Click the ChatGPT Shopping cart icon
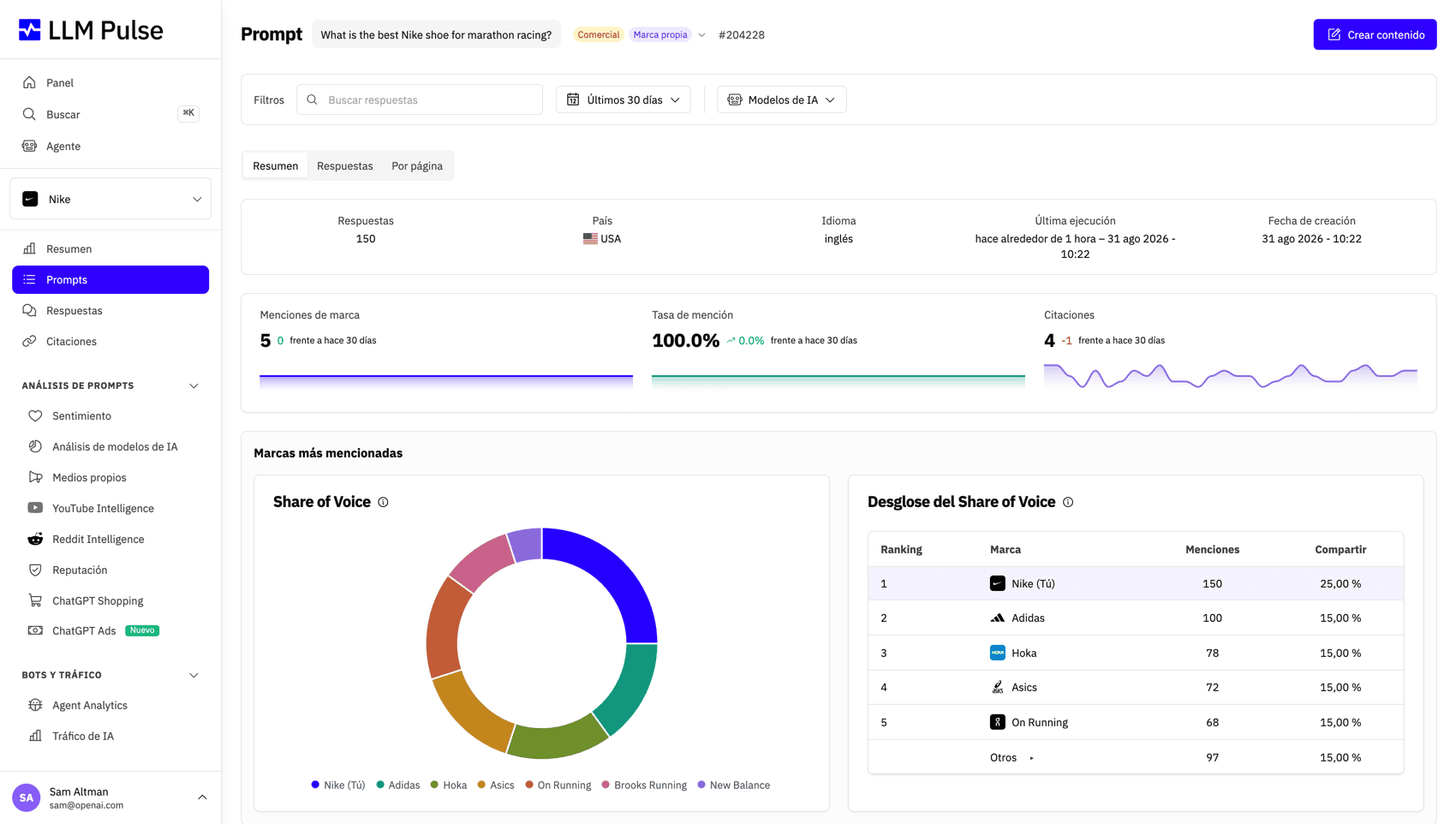Image resolution: width=1456 pixels, height=824 pixels. 35,600
